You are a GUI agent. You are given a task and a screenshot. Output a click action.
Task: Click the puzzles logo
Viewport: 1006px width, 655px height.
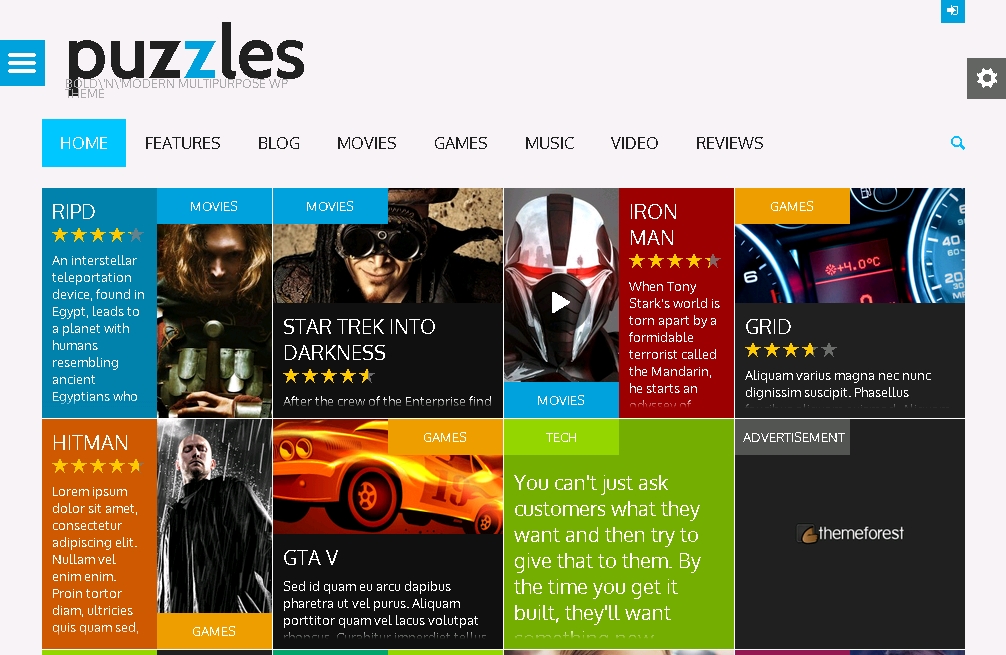click(185, 58)
